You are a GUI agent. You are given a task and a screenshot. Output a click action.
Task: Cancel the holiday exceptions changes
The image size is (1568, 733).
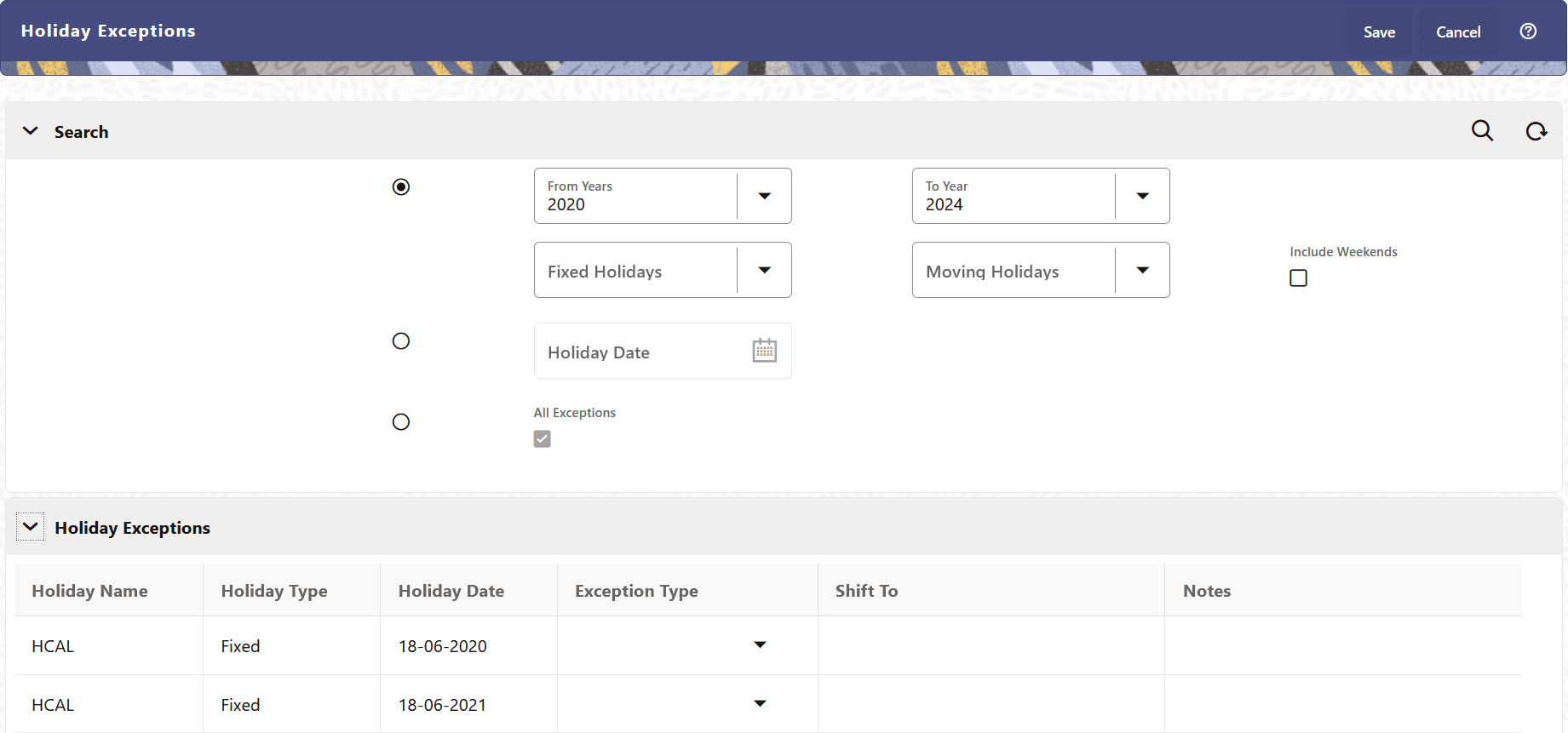(x=1458, y=32)
